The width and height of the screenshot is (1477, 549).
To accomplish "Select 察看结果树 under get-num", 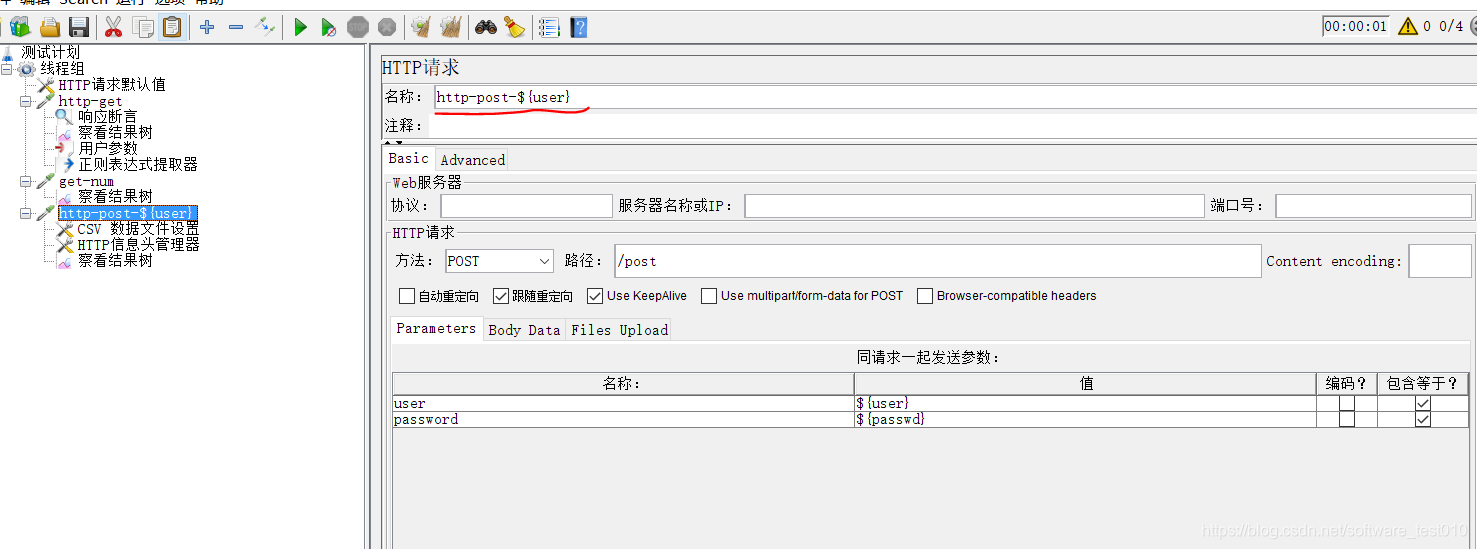I will (x=115, y=196).
